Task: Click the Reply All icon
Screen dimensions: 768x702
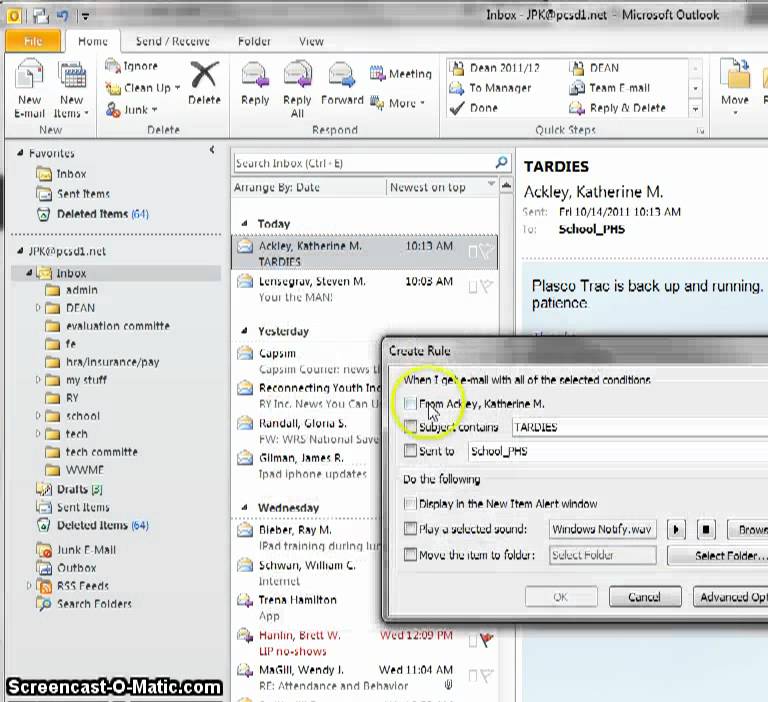Action: 297,75
